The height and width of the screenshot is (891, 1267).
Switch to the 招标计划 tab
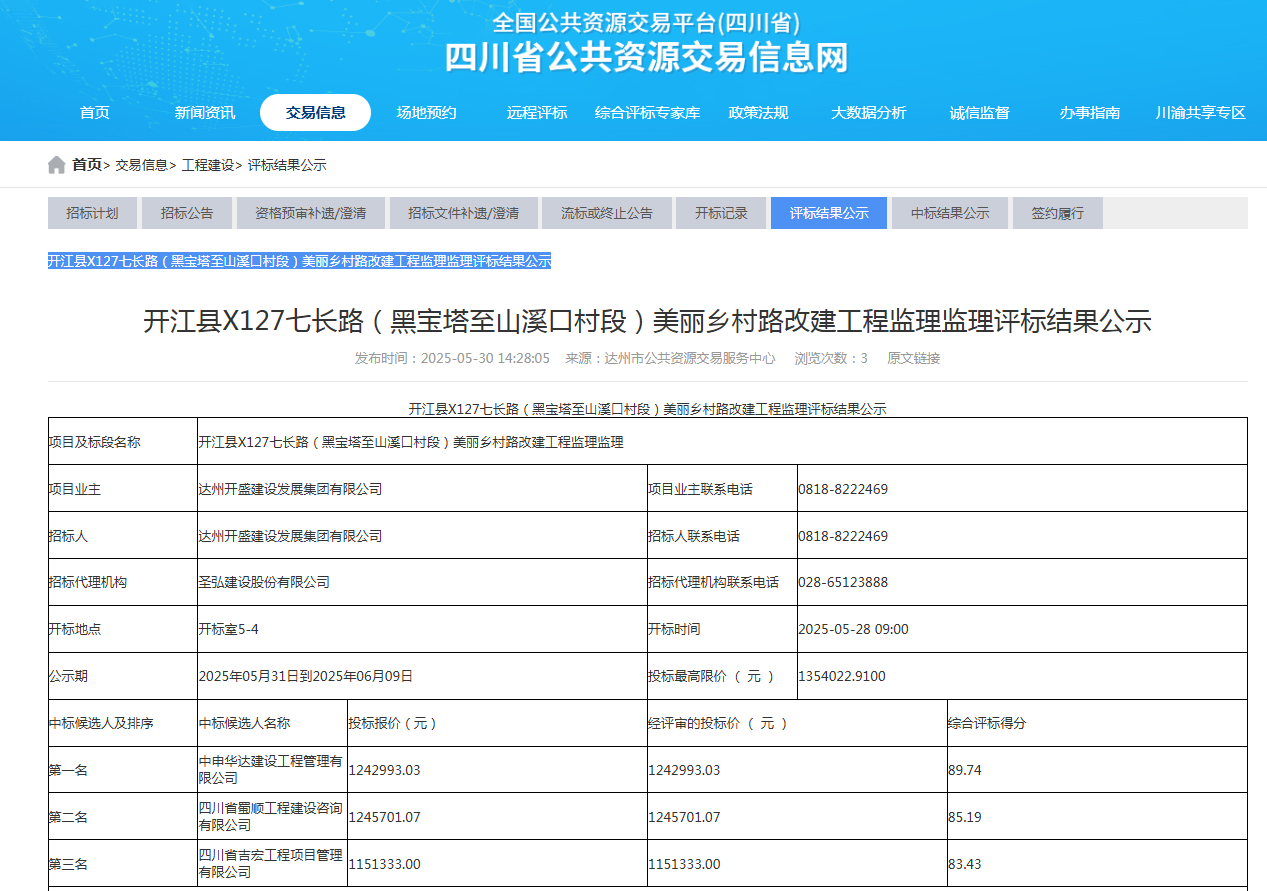[x=92, y=213]
